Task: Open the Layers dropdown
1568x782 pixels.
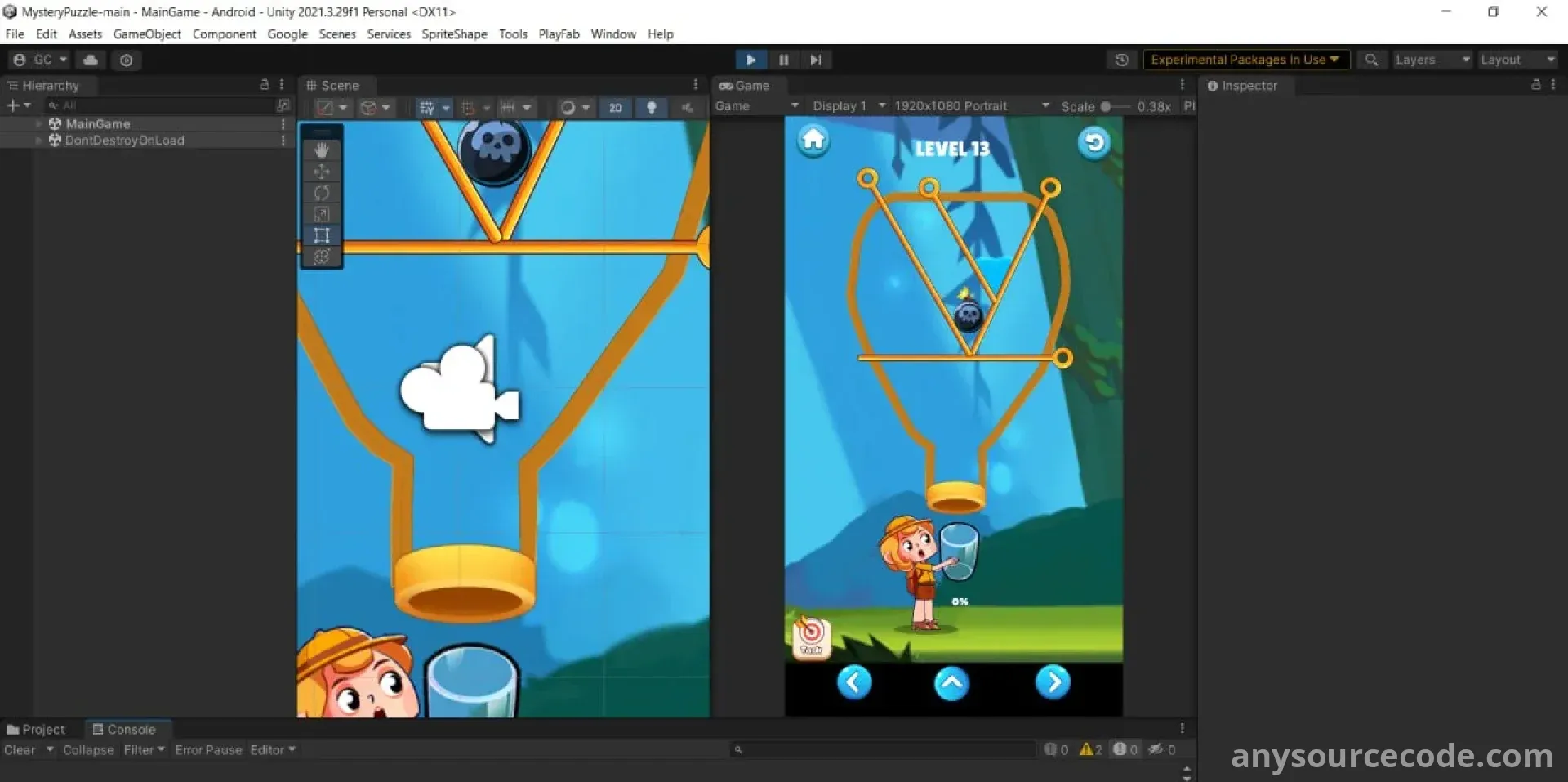Action: 1431,60
